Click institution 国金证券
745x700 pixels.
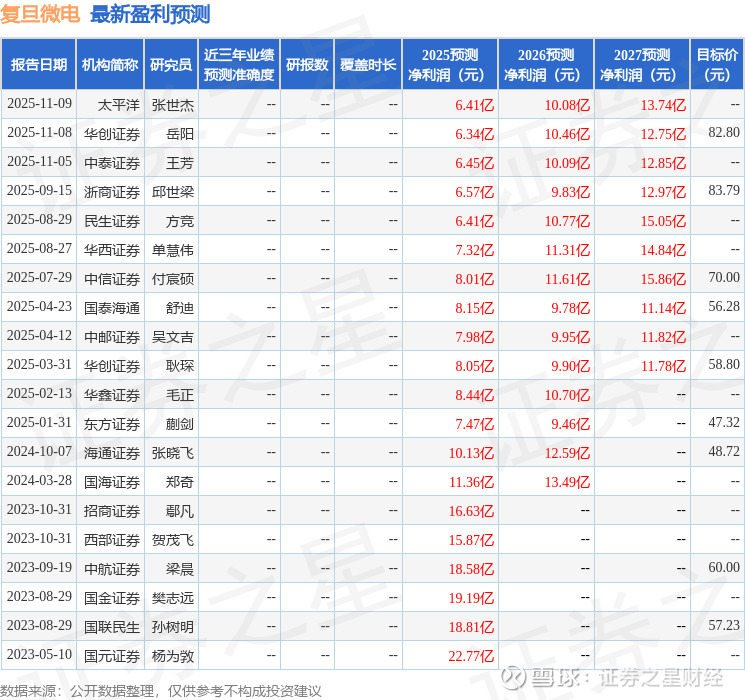click(x=112, y=598)
